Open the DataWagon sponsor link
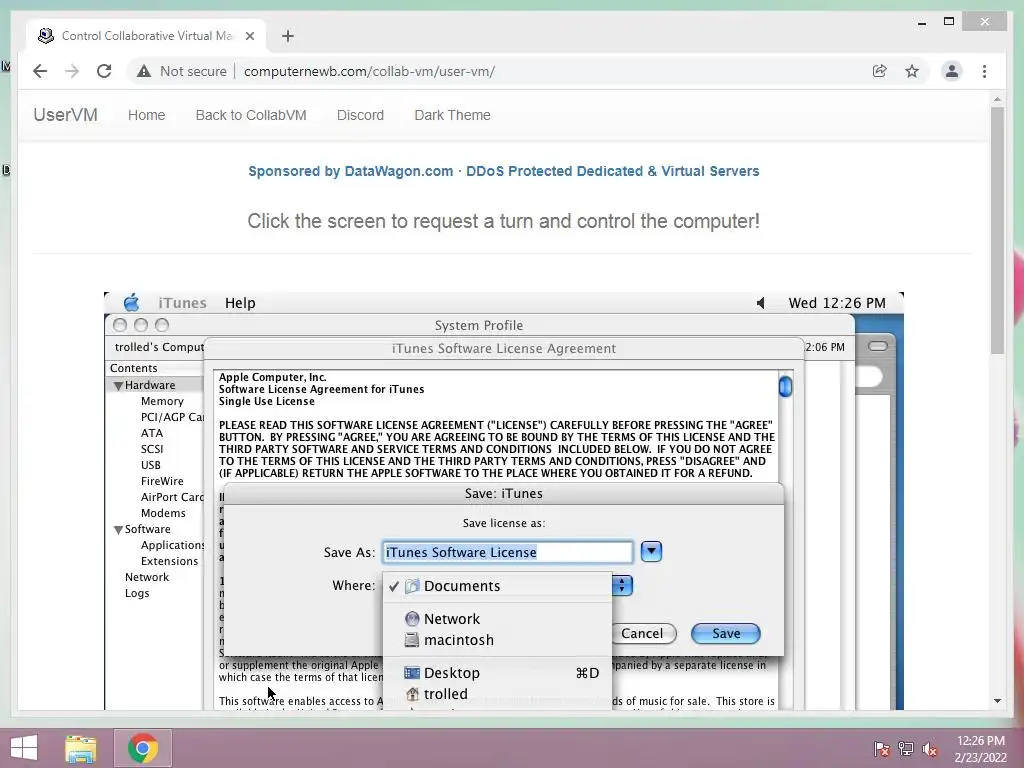This screenshot has width=1024, height=768. tap(504, 171)
